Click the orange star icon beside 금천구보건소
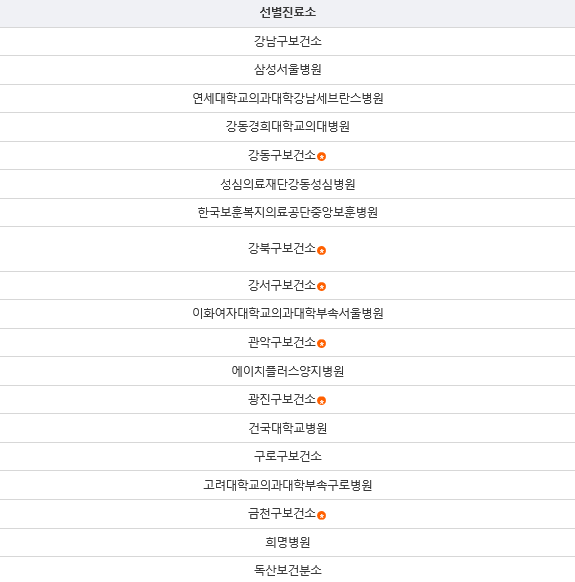 pyautogui.click(x=321, y=516)
